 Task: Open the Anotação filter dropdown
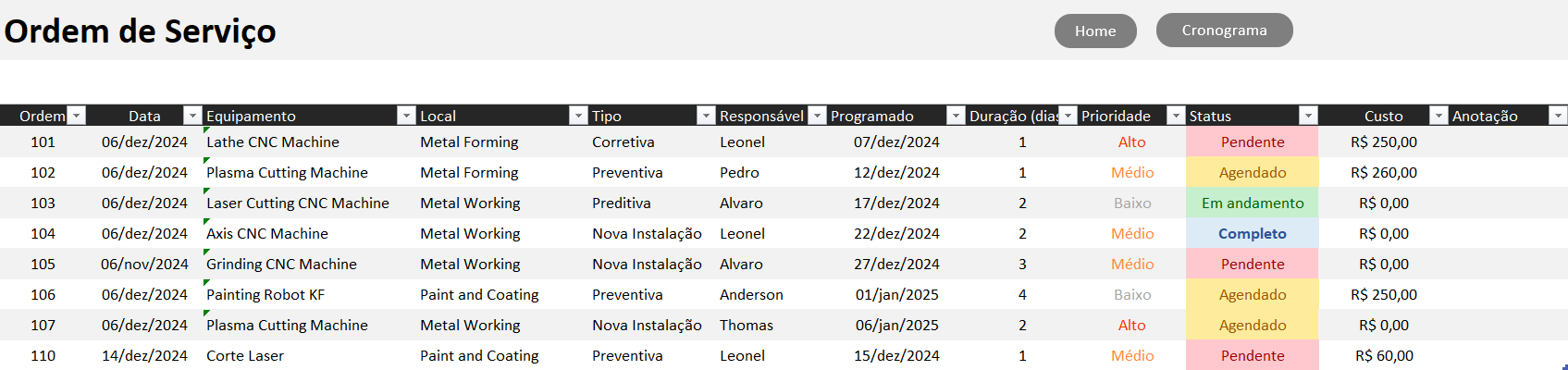[x=1559, y=116]
